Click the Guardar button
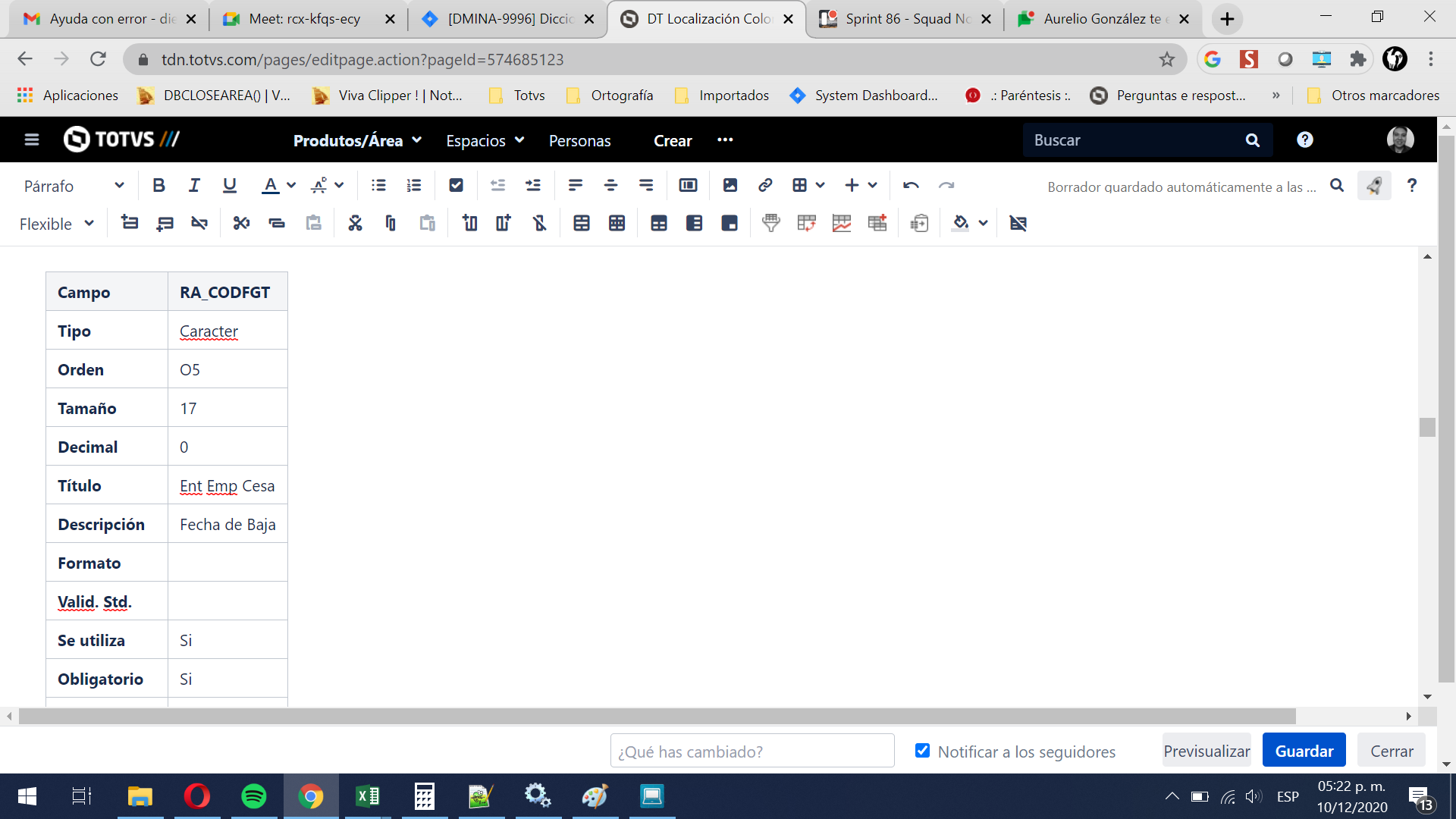 point(1304,751)
